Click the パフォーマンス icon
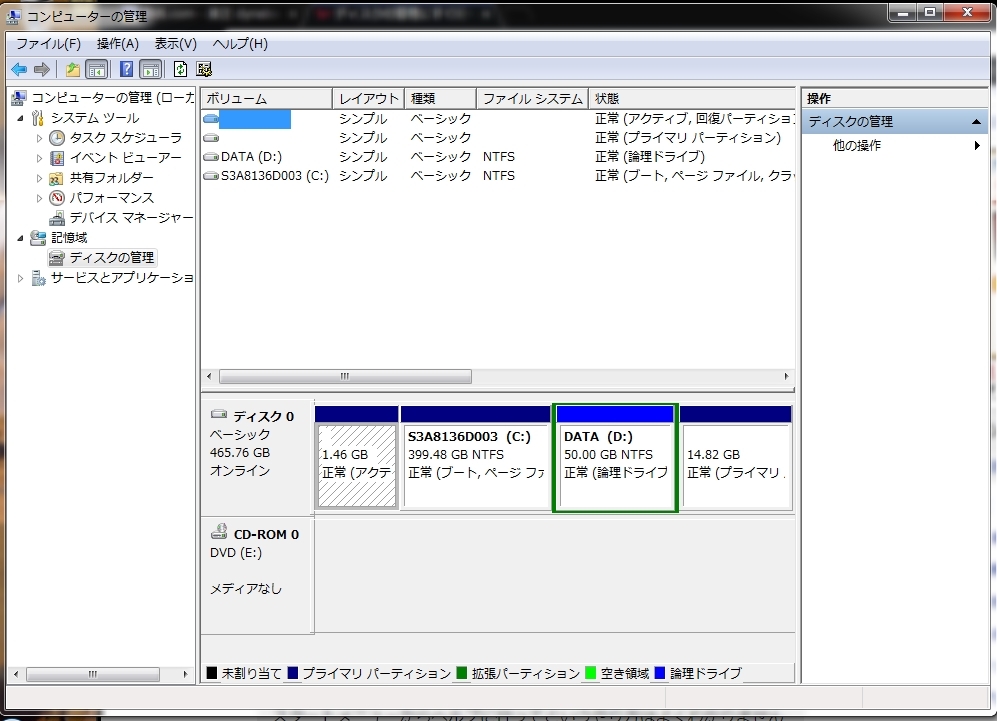This screenshot has height=721, width=997. pyautogui.click(x=57, y=198)
